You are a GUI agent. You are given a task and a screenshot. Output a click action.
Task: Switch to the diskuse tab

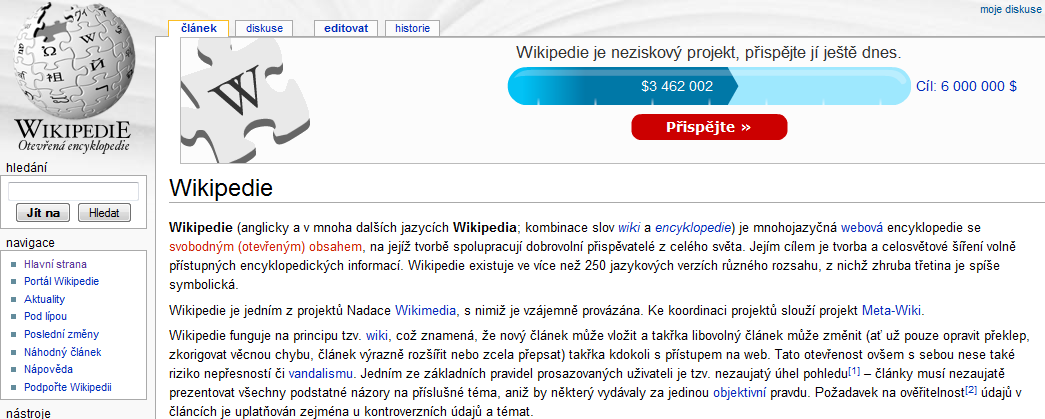[x=264, y=28]
